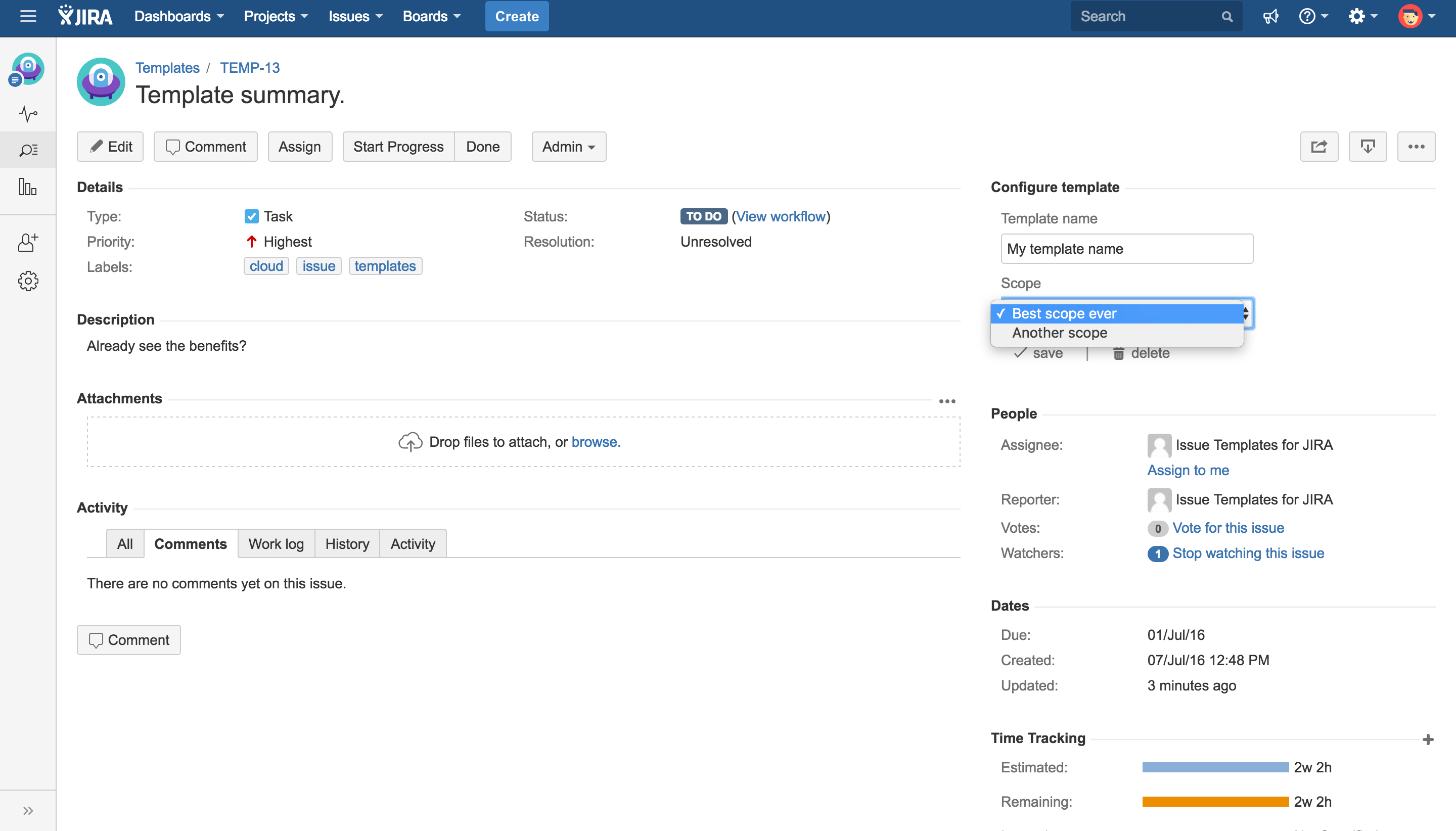Image resolution: width=1456 pixels, height=831 pixels.
Task: Open the feedback megaphone icon
Action: [x=1270, y=17]
